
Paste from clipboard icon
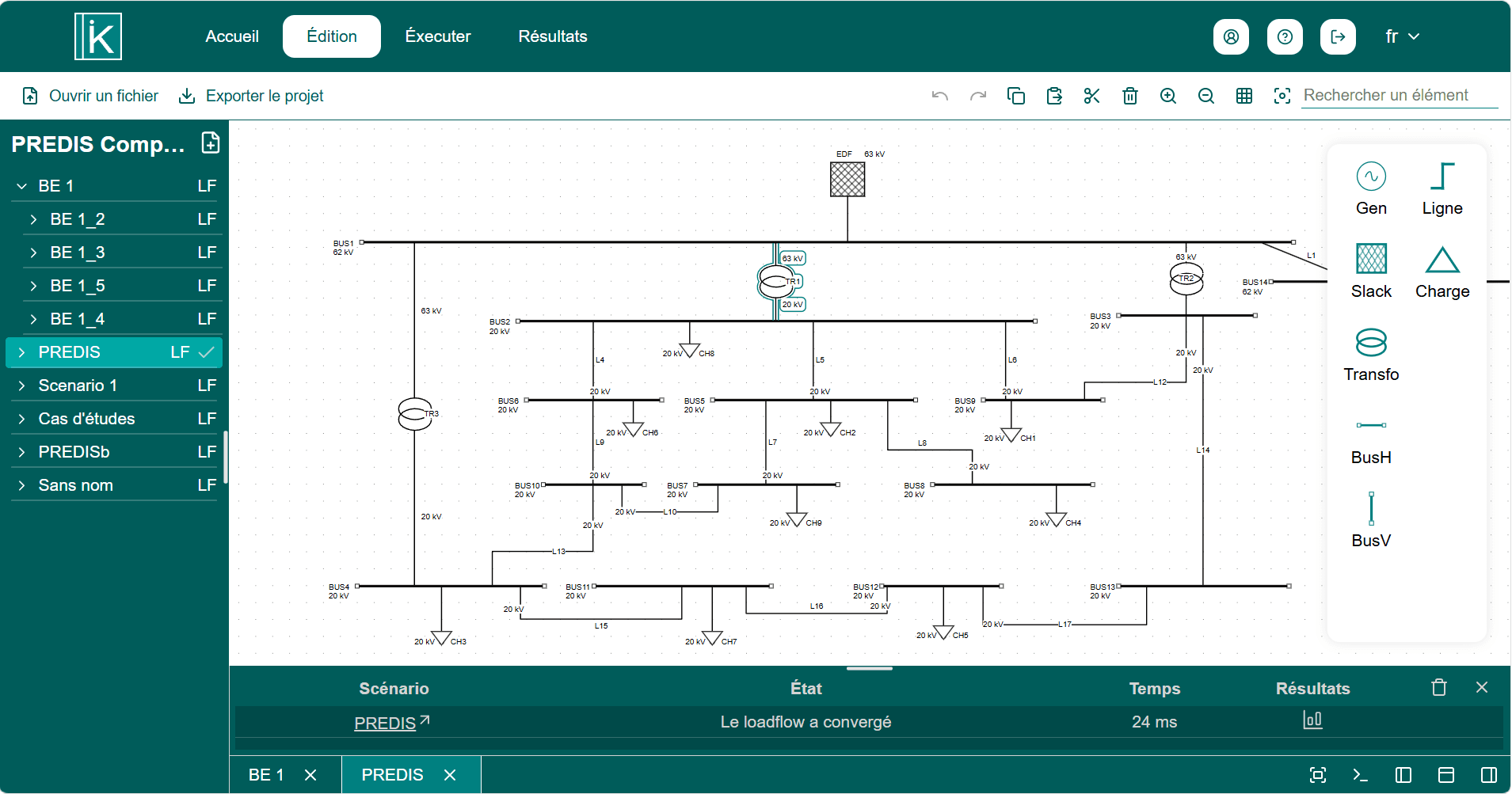tap(1054, 96)
